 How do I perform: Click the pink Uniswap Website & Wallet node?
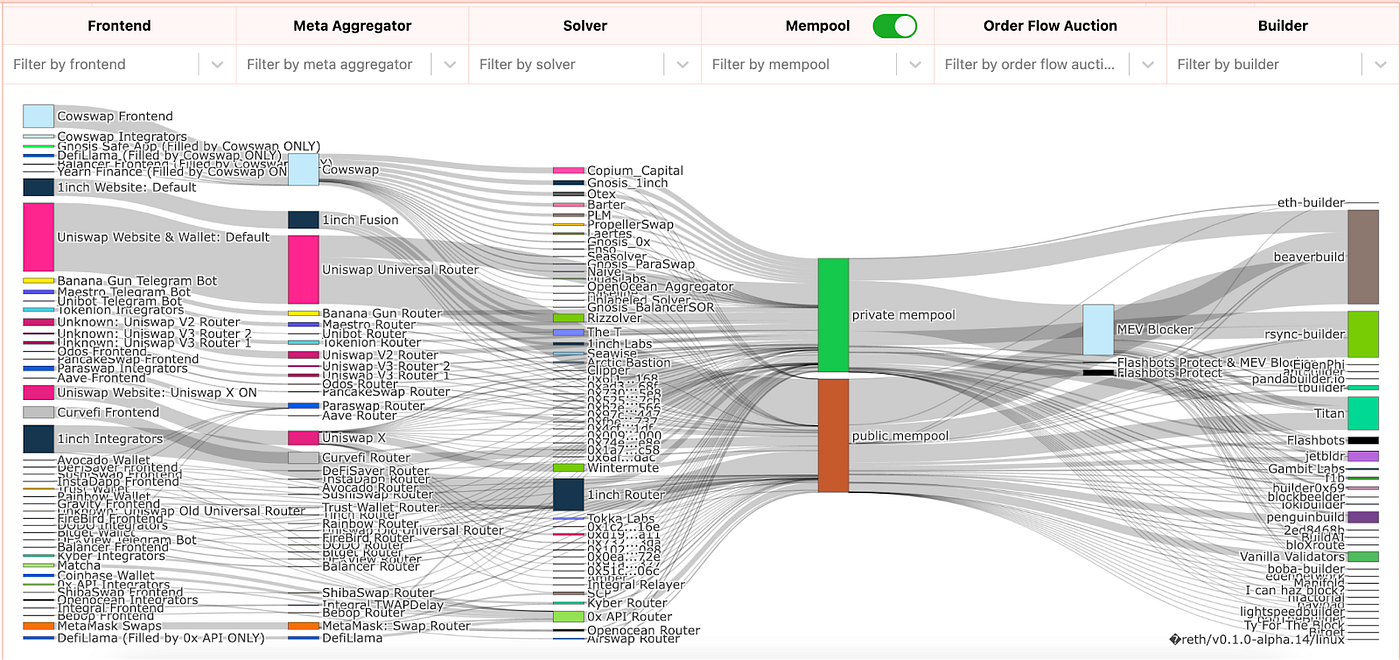click(x=38, y=237)
